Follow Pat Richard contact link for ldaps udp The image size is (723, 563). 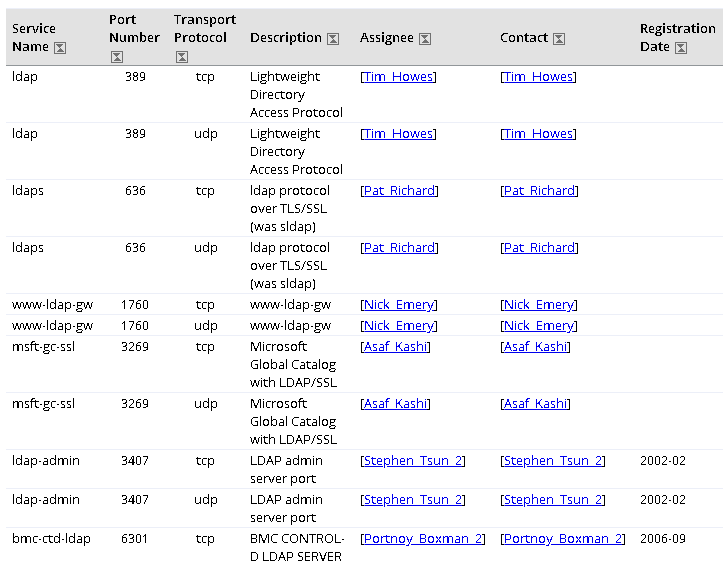(x=539, y=248)
